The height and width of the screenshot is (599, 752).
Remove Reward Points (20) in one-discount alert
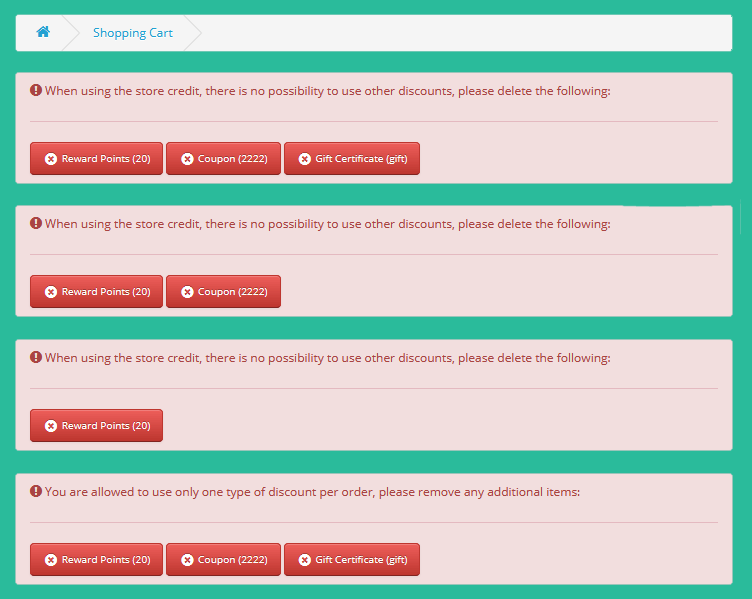pyautogui.click(x=96, y=559)
